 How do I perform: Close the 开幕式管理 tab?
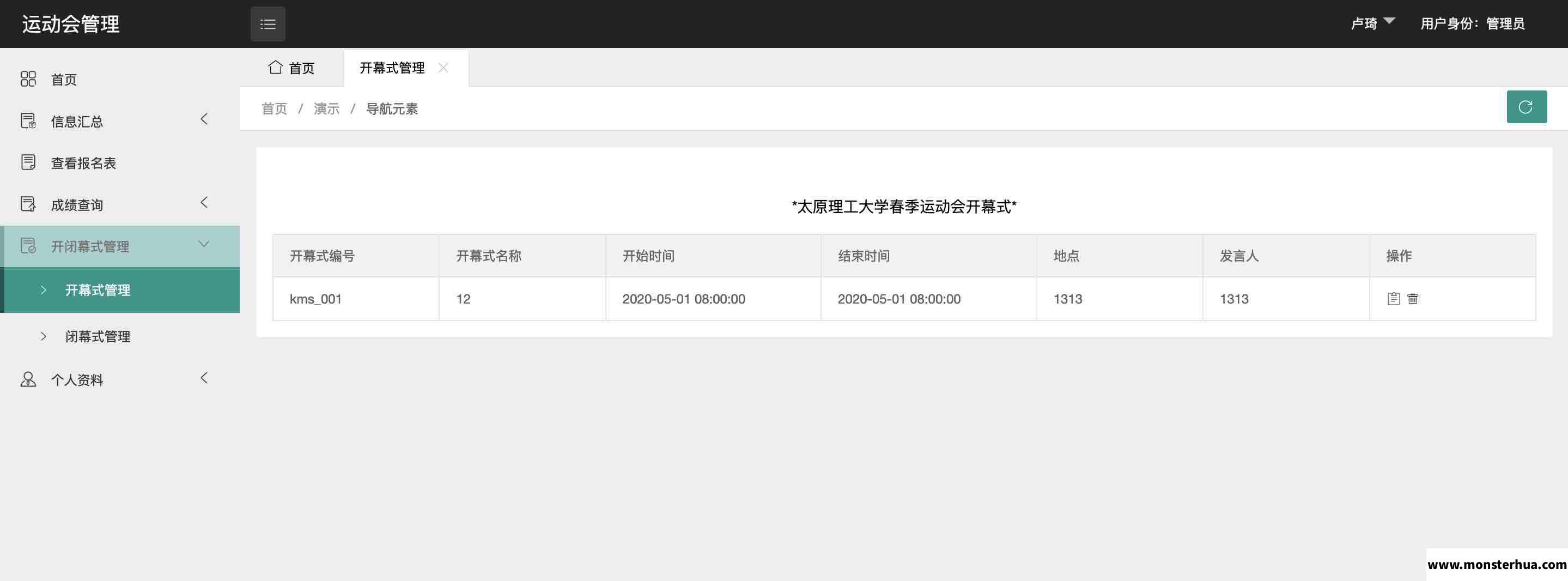tap(443, 68)
